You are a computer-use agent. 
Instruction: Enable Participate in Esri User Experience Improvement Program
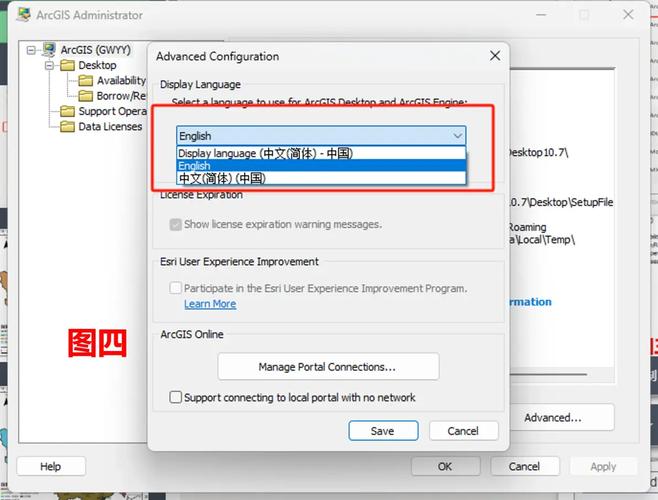[x=175, y=288]
